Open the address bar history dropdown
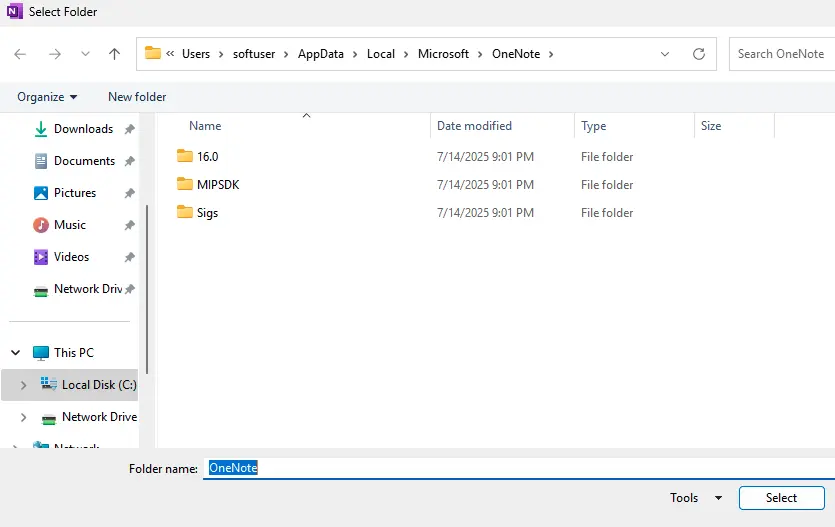 [666, 54]
